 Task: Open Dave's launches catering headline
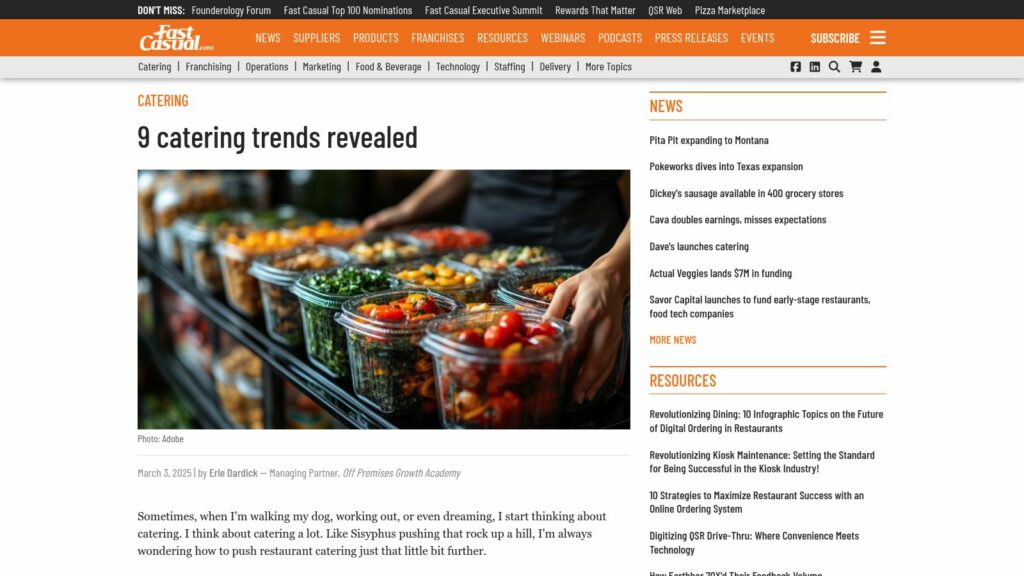pyautogui.click(x=699, y=246)
